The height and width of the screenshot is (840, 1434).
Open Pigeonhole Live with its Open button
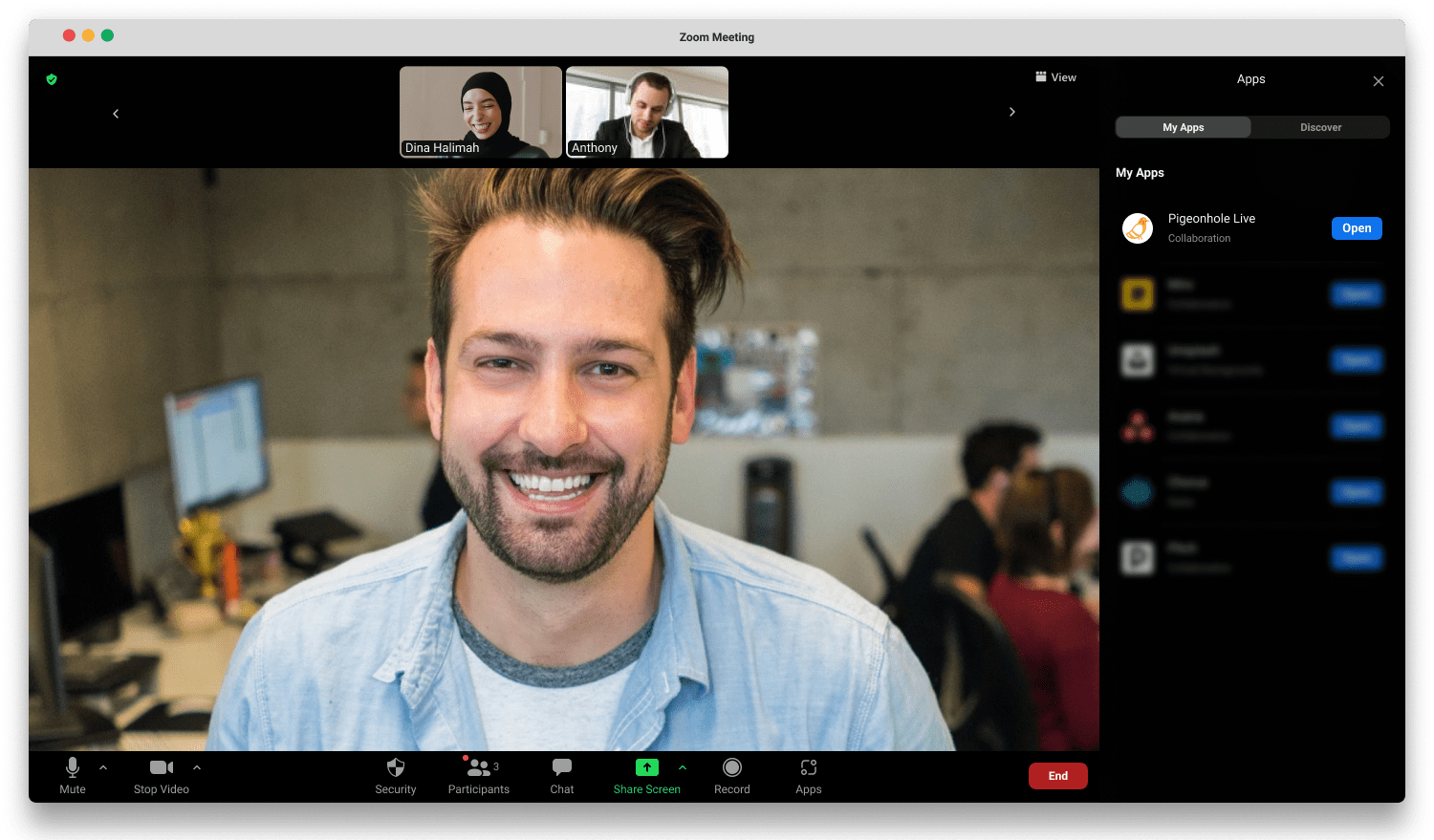click(x=1357, y=227)
